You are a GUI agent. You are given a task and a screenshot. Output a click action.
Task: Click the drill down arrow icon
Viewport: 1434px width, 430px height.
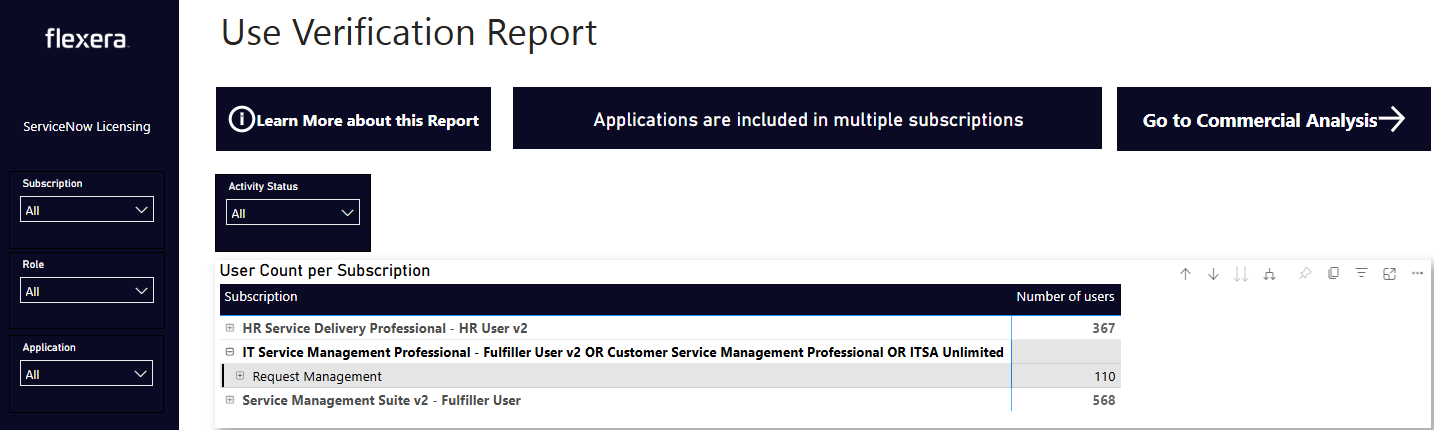(1213, 274)
